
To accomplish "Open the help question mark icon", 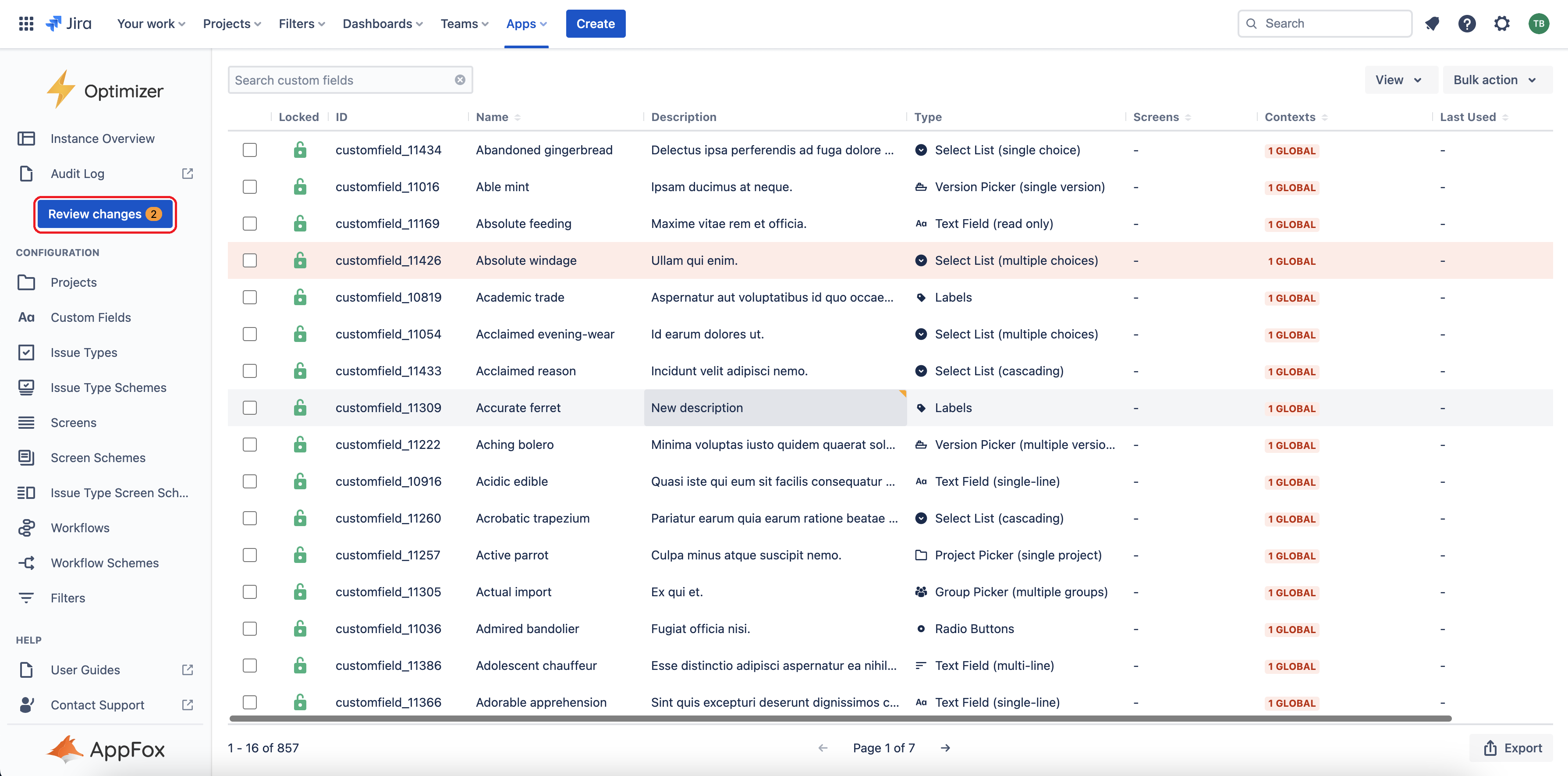I will coord(1466,24).
